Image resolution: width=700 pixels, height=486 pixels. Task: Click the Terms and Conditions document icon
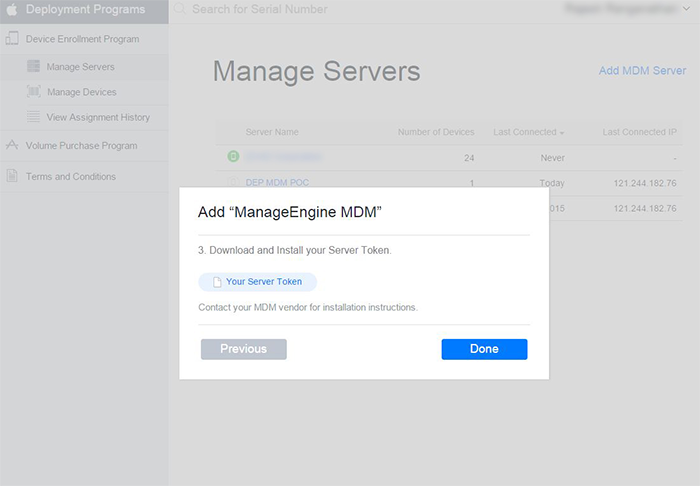click(12, 176)
